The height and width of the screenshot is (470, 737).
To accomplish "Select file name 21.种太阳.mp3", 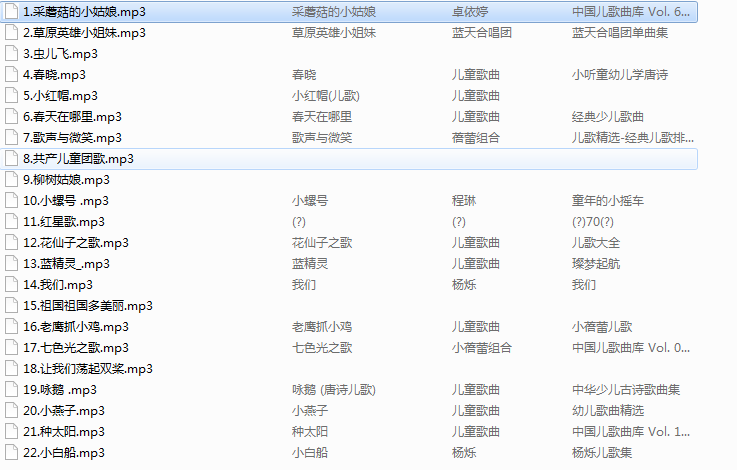I will coord(64,431).
